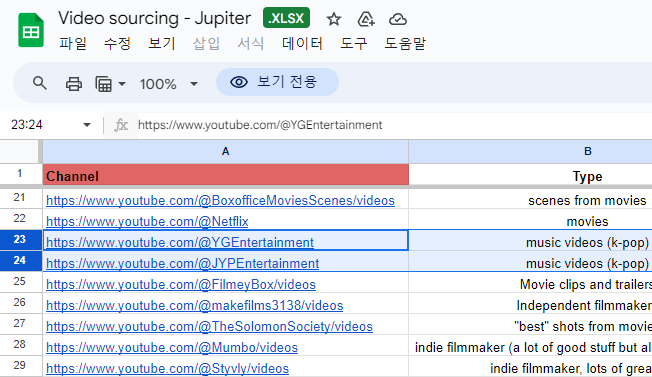The image size is (652, 377).
Task: Select row 24 header
Action: click(20, 261)
